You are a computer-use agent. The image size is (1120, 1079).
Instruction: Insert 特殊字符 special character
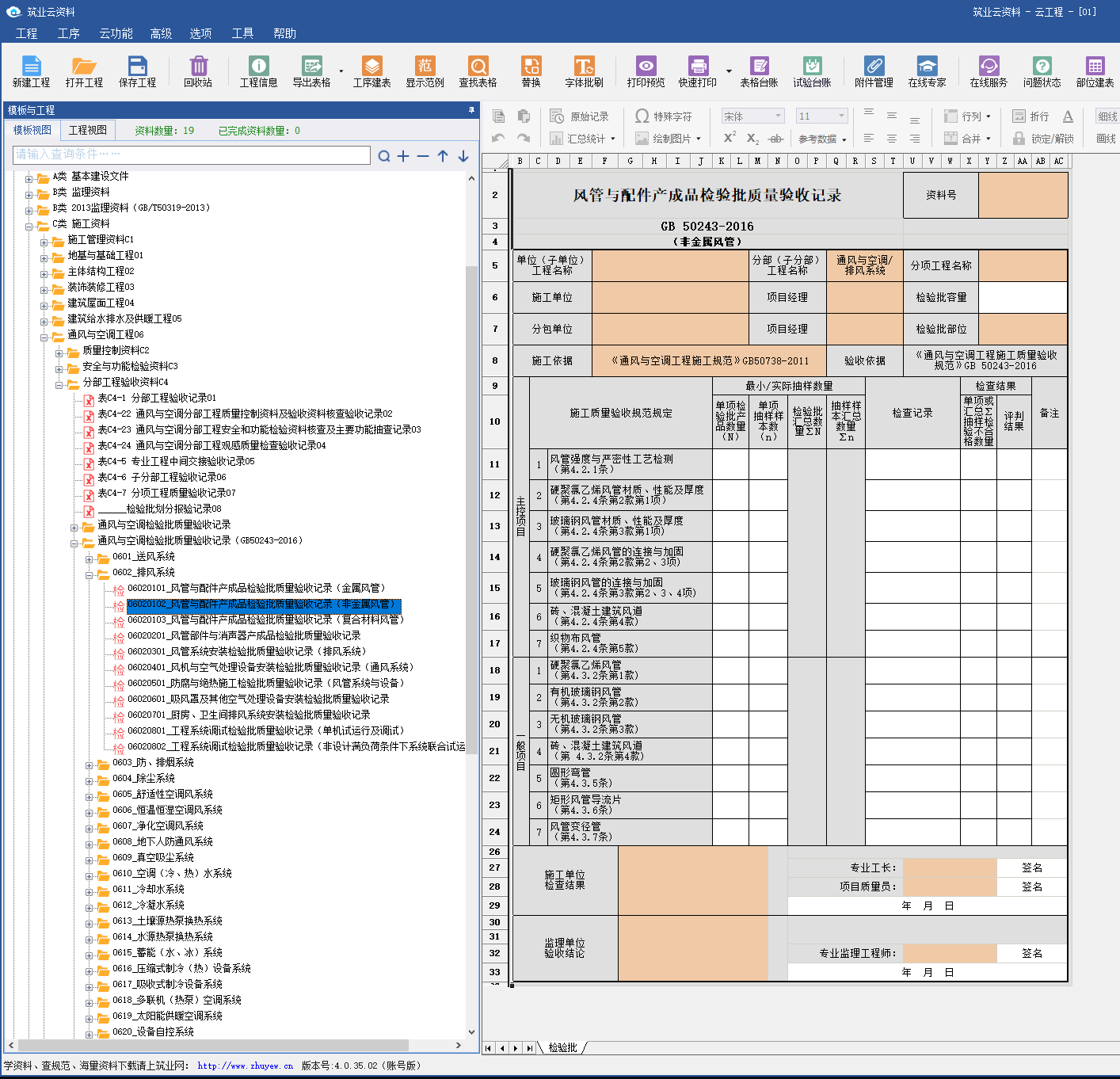click(x=664, y=116)
